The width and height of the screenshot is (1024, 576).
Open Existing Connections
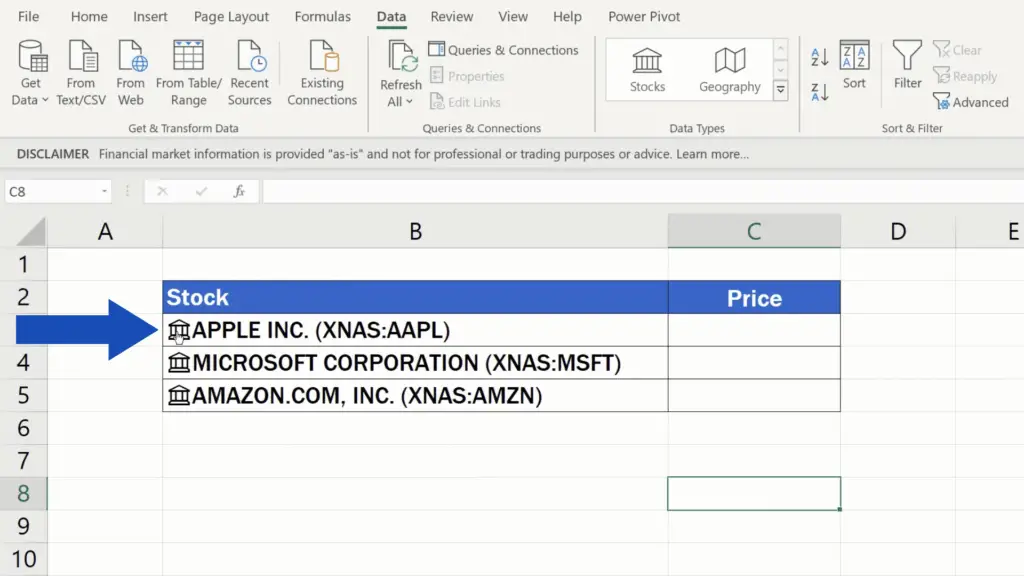[x=322, y=72]
